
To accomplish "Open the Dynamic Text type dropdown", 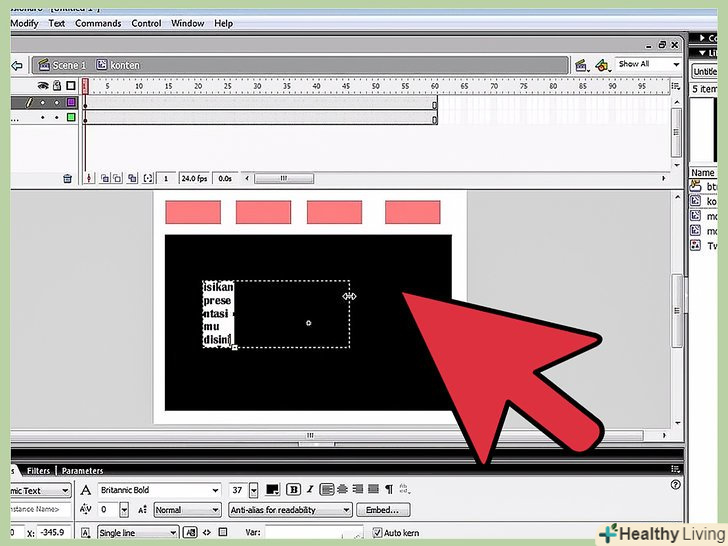I will [x=40, y=490].
